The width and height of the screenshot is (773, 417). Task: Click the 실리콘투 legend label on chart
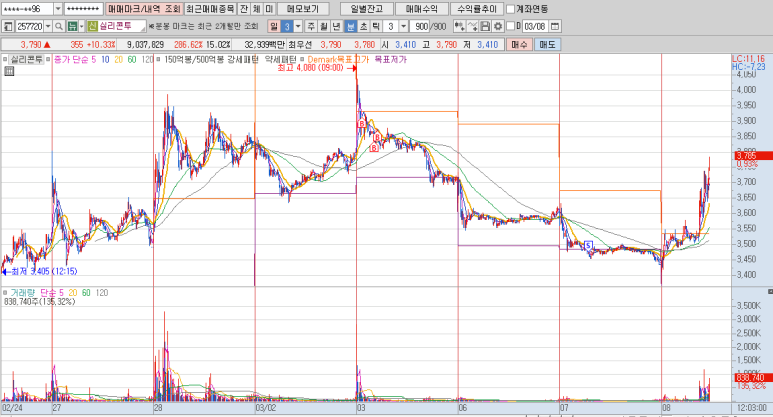click(x=26, y=59)
